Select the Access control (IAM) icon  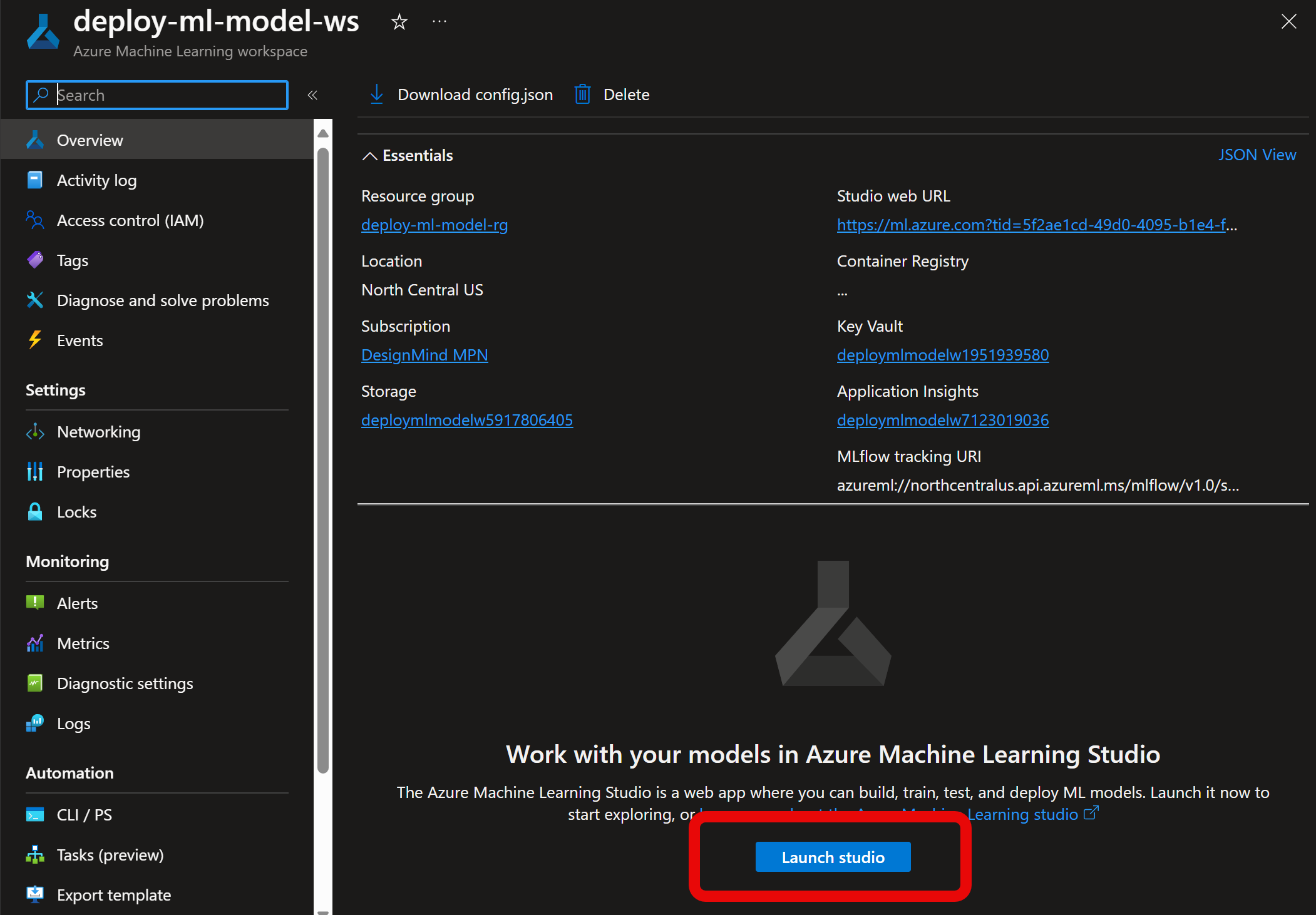(x=35, y=220)
